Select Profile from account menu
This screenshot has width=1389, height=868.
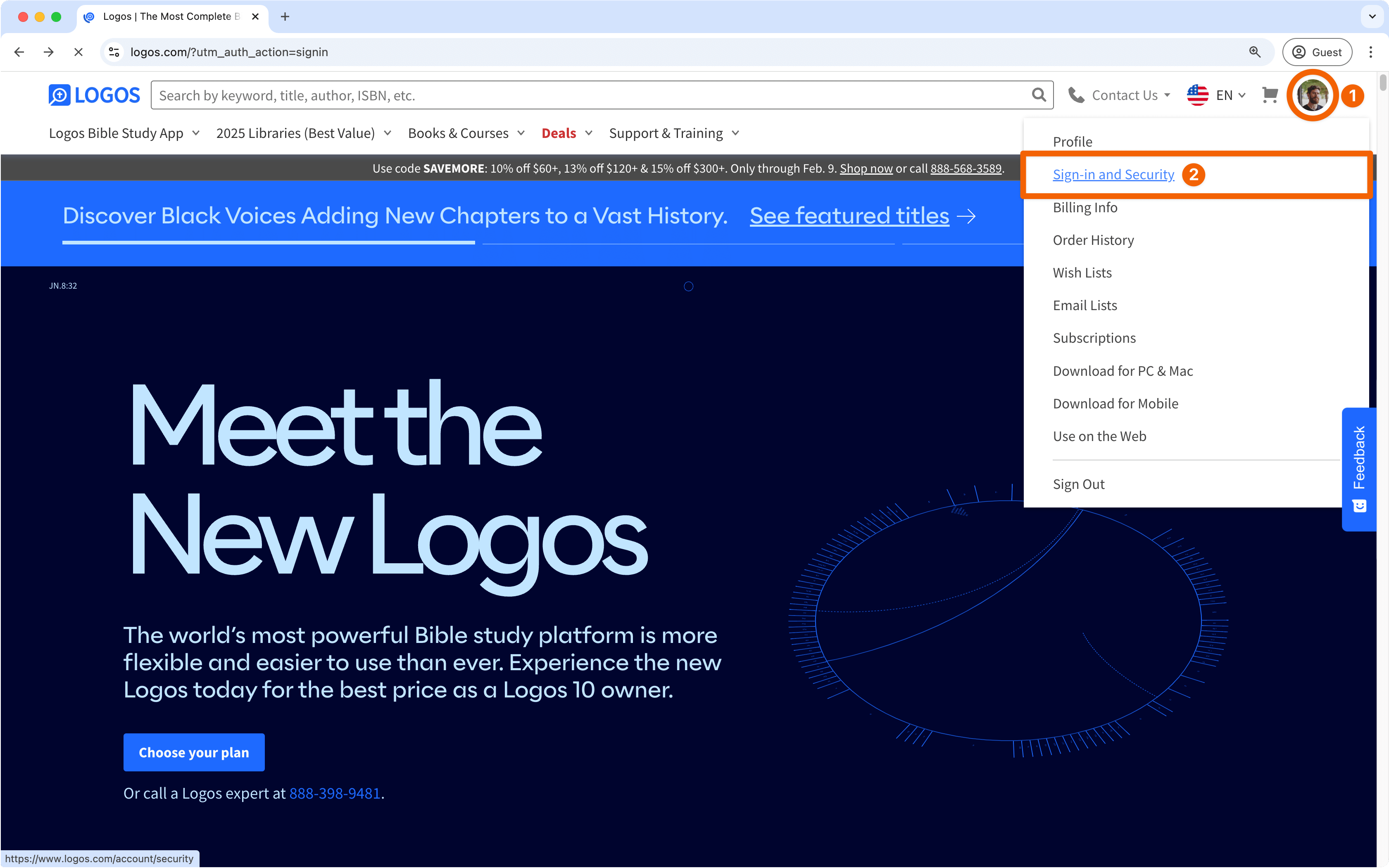(1072, 142)
